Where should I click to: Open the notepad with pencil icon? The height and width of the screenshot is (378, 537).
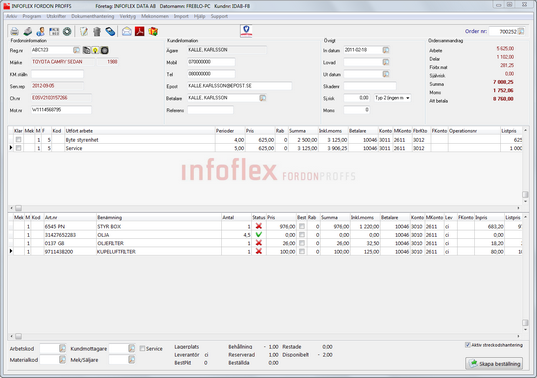click(84, 32)
